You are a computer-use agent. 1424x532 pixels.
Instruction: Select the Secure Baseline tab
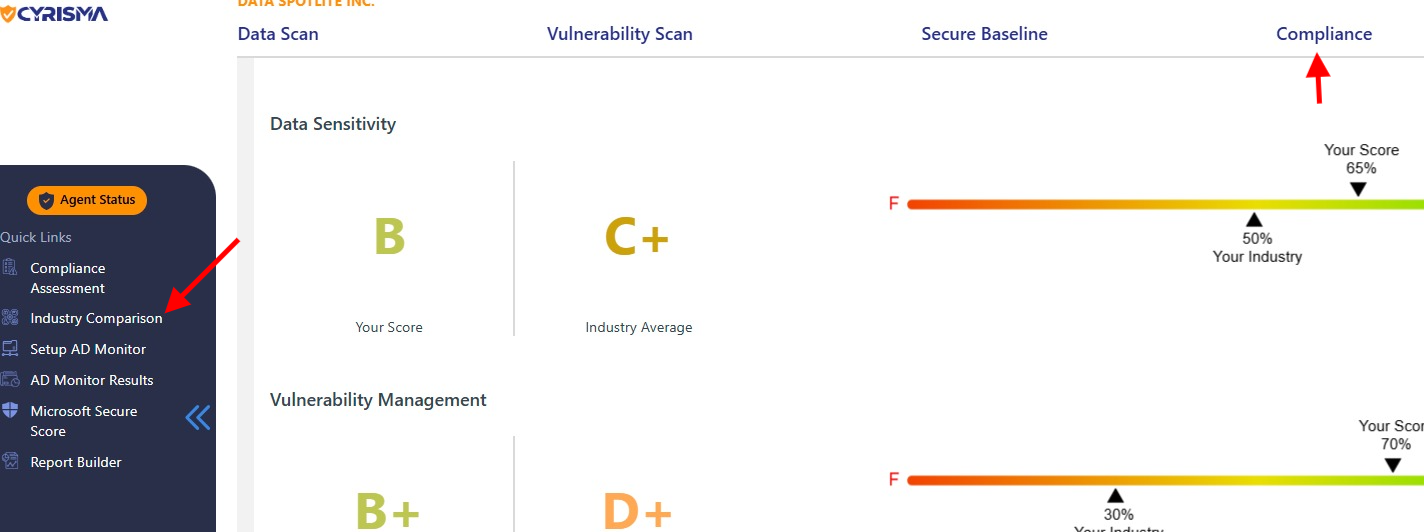[x=984, y=34]
